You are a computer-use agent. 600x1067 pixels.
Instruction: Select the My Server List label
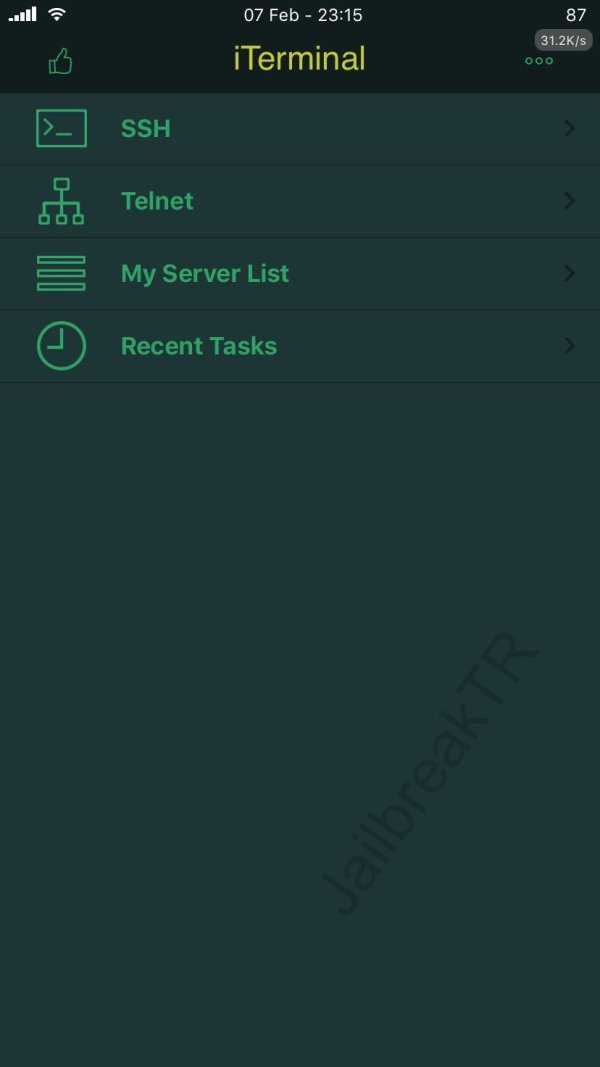(x=205, y=274)
